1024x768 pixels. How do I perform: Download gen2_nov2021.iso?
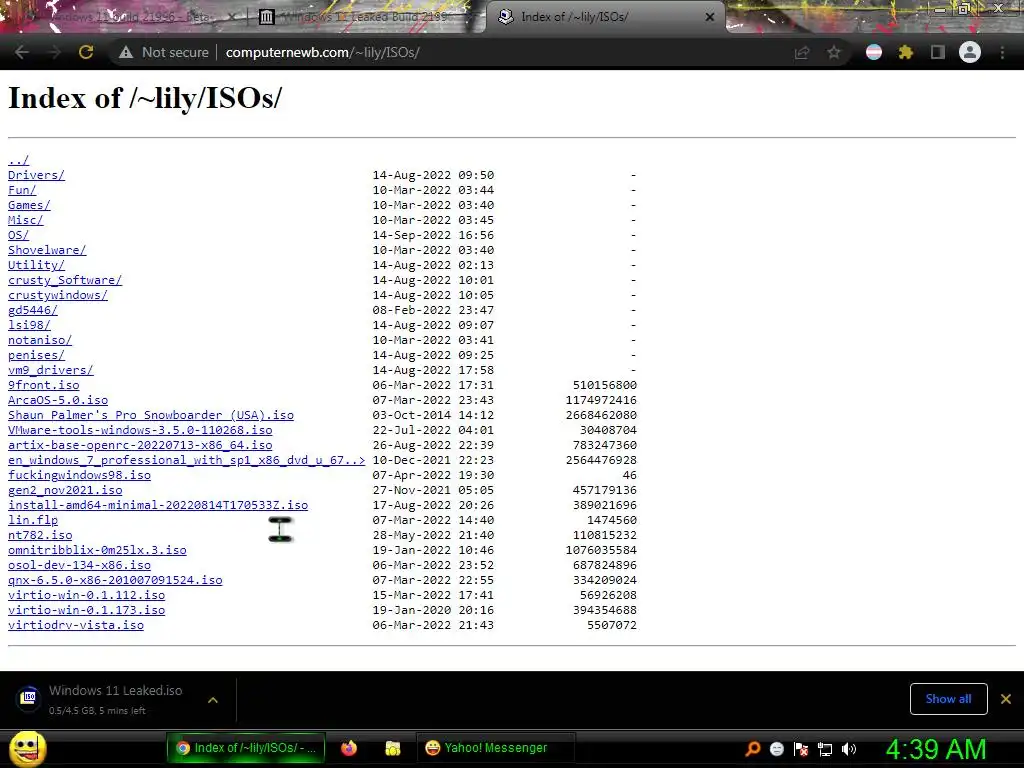65,490
